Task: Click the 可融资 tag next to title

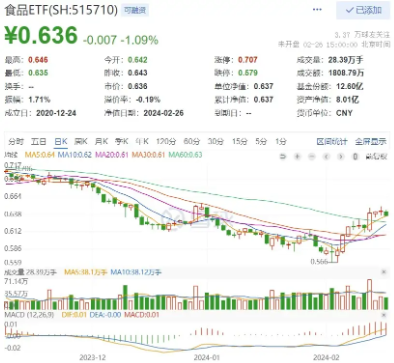Action: pyautogui.click(x=135, y=11)
